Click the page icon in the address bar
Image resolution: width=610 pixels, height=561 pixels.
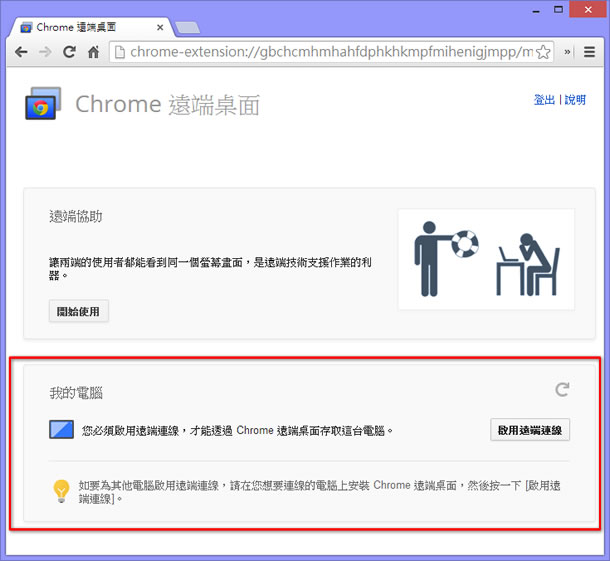pyautogui.click(x=120, y=52)
